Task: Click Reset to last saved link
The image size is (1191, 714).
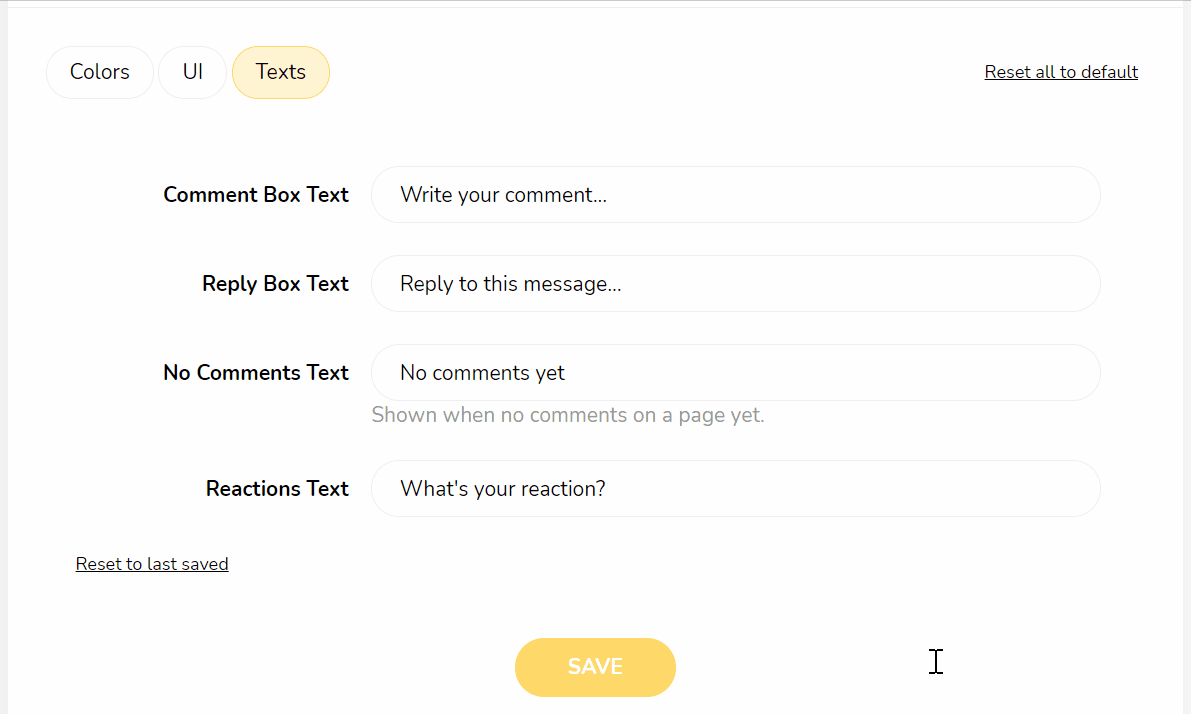Action: (x=152, y=564)
